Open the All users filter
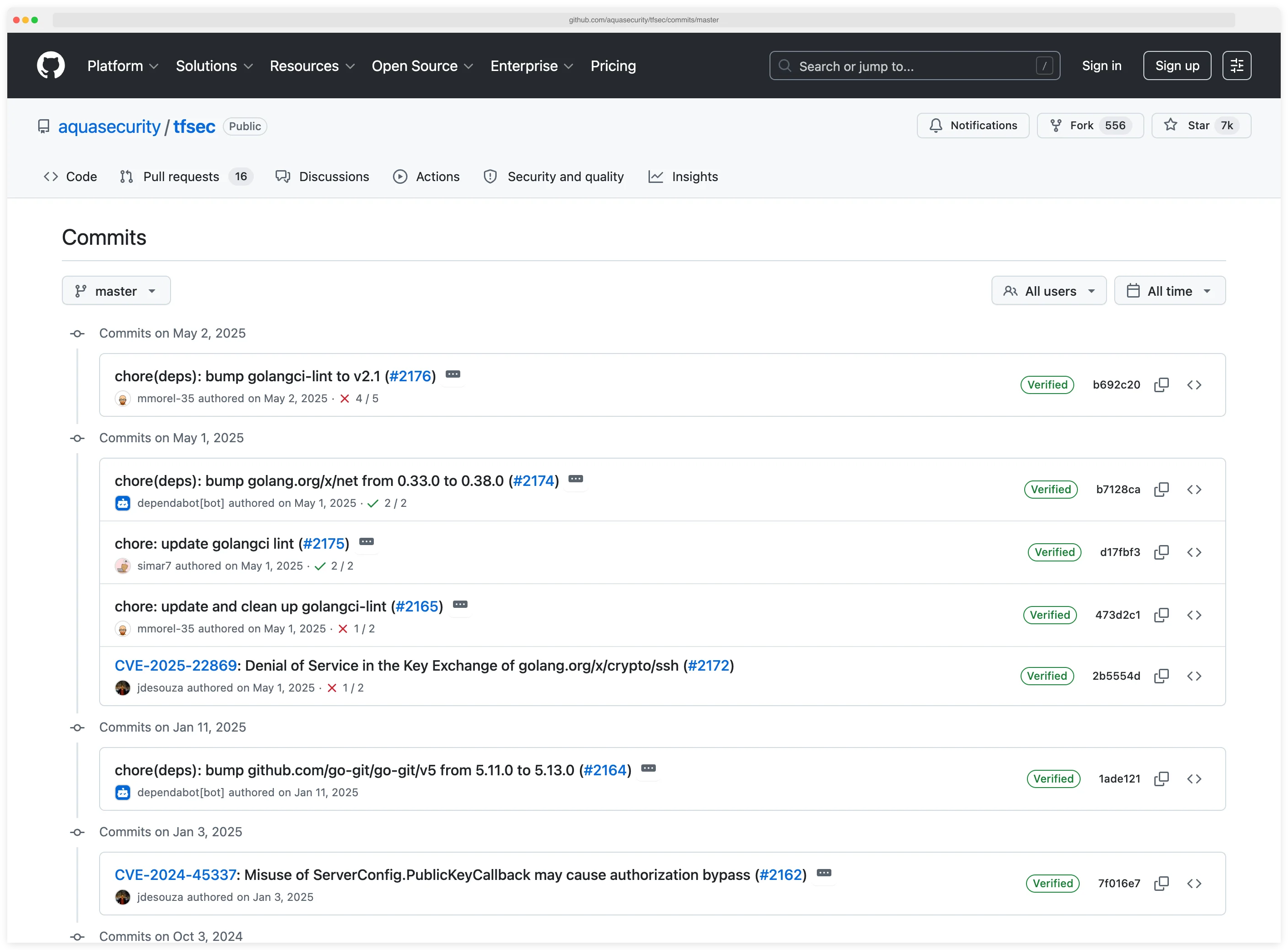Image resolution: width=1288 pixels, height=950 pixels. [x=1048, y=290]
